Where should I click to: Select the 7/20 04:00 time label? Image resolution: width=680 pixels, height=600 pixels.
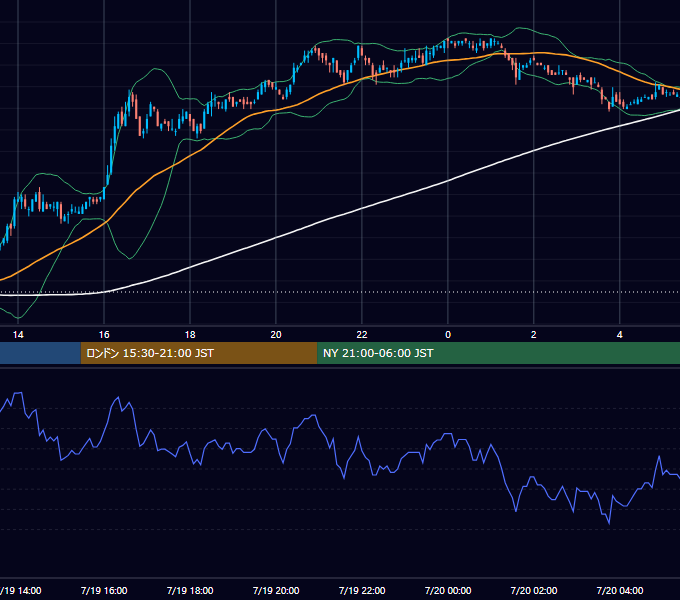(620, 590)
